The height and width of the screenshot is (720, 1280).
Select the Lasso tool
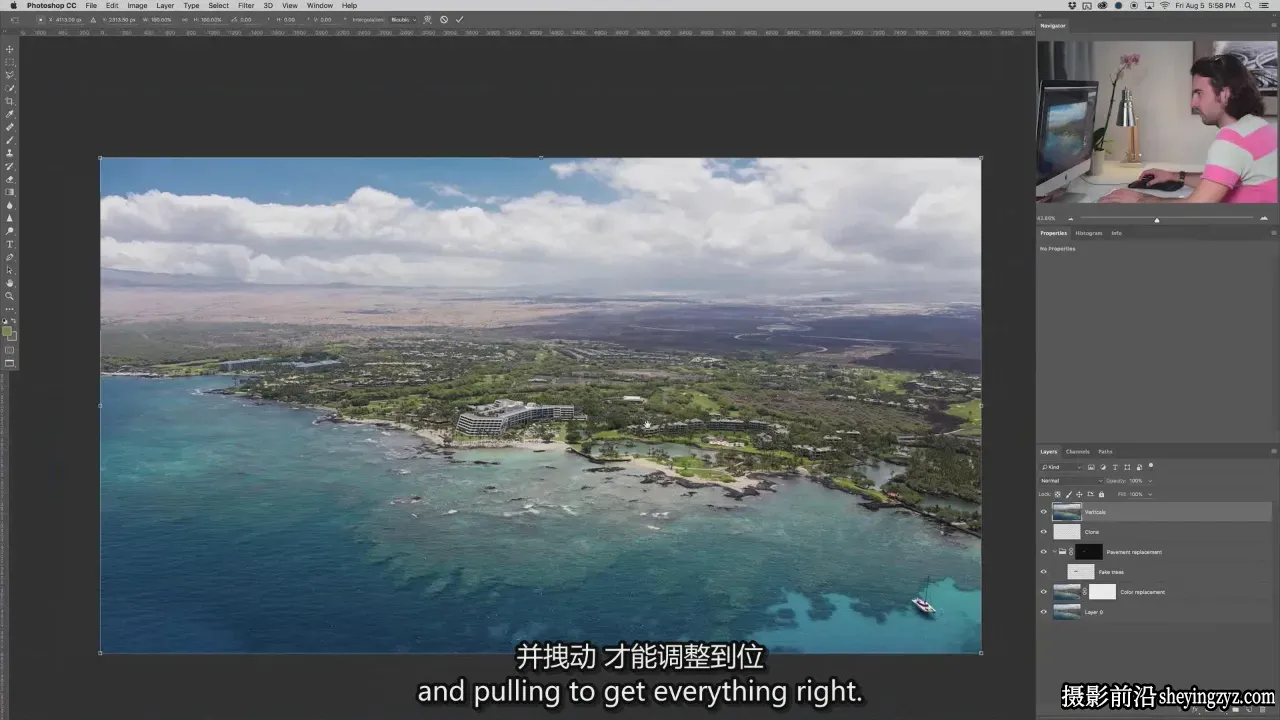click(10, 75)
